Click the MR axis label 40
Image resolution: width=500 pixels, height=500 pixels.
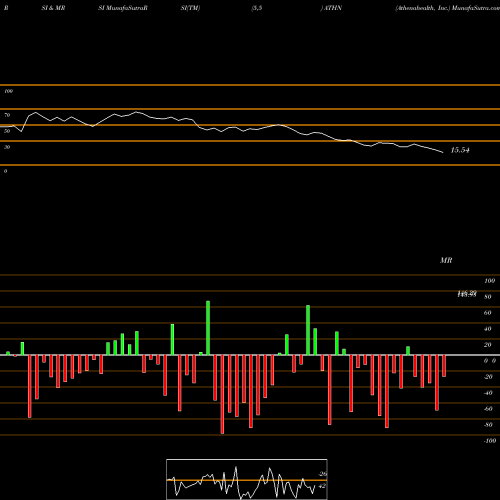click(x=488, y=329)
